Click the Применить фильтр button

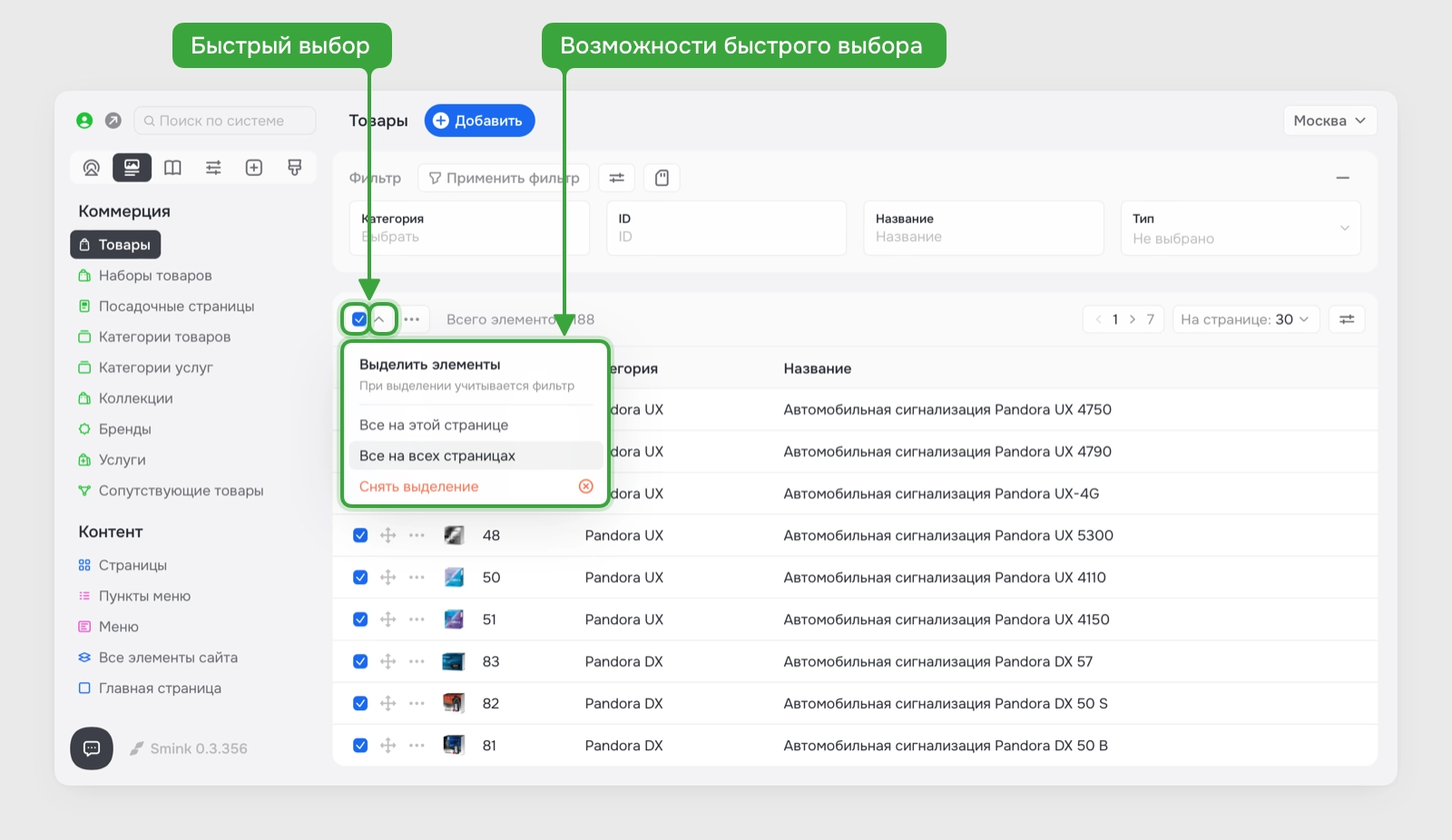point(504,178)
